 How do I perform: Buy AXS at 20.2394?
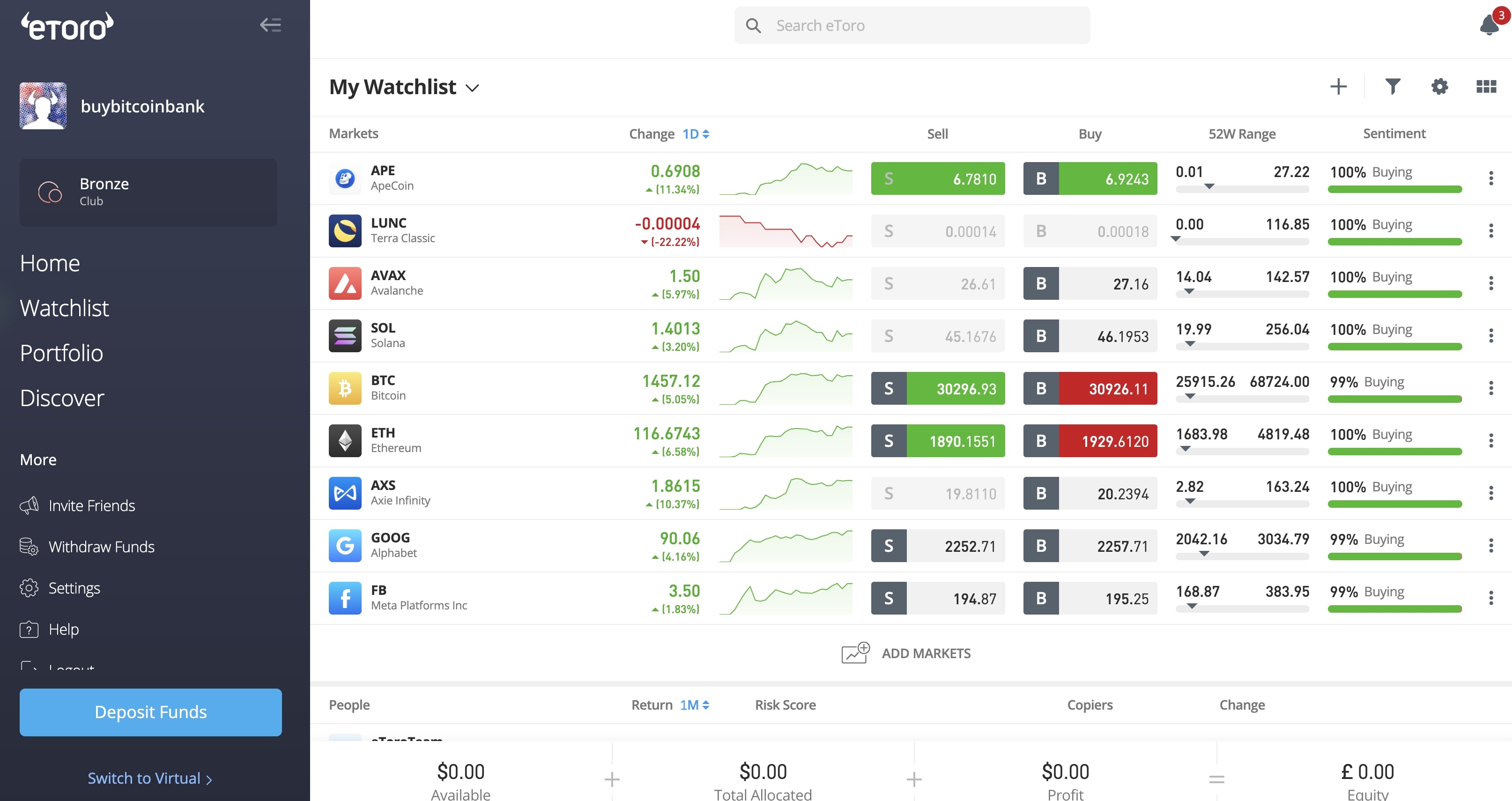coord(1090,493)
